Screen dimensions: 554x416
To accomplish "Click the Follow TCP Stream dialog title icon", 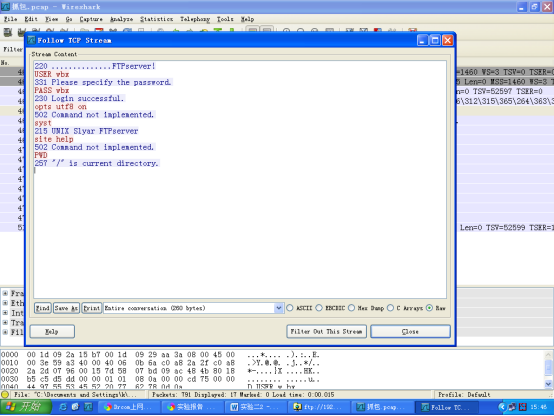I will (31, 40).
